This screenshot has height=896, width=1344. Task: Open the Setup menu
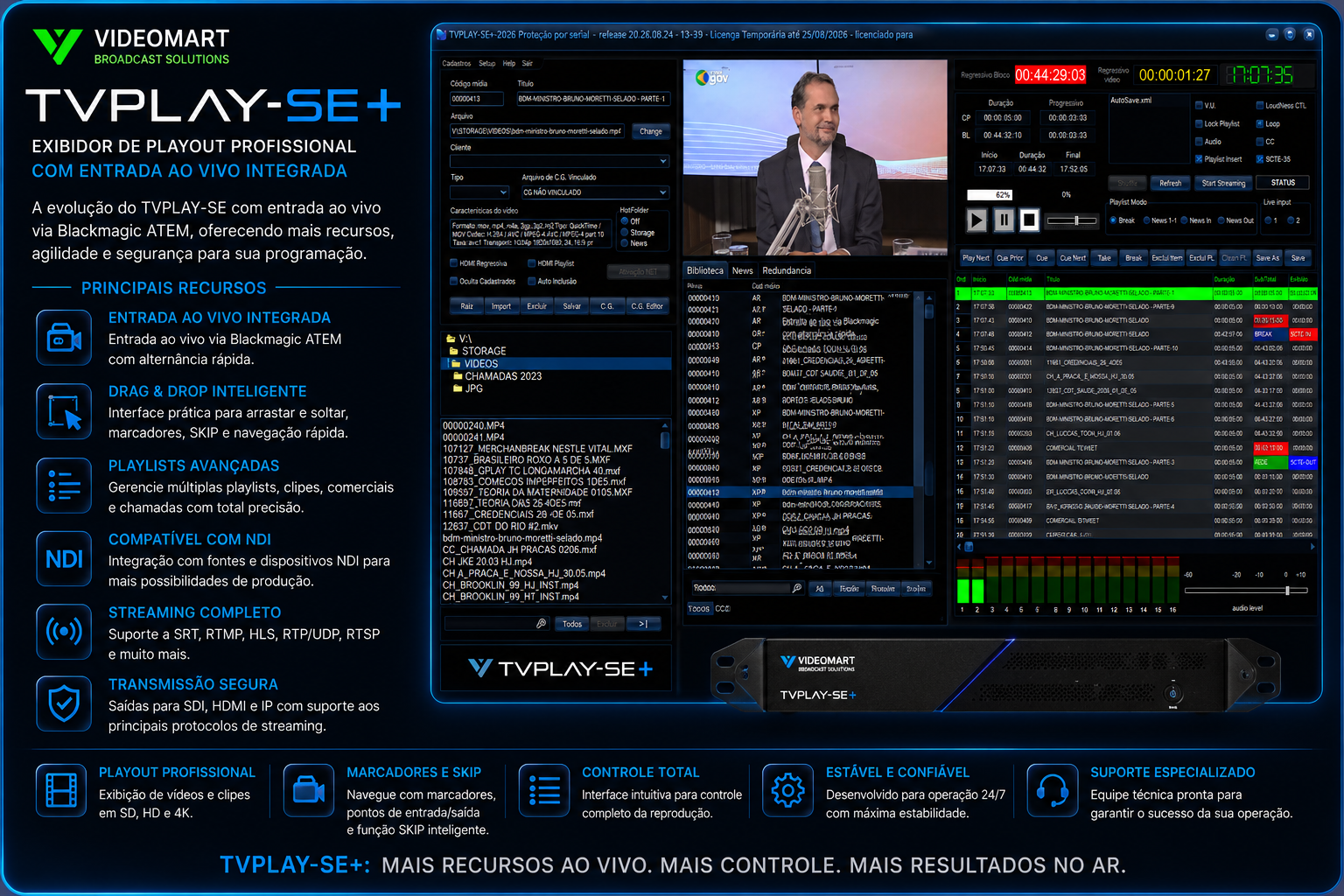486,64
